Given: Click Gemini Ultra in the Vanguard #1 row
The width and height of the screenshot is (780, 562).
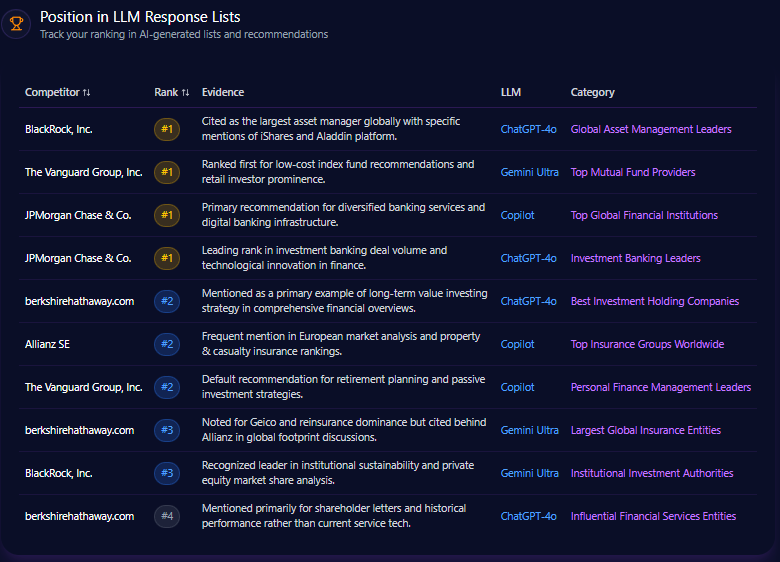Looking at the screenshot, I should pos(529,172).
